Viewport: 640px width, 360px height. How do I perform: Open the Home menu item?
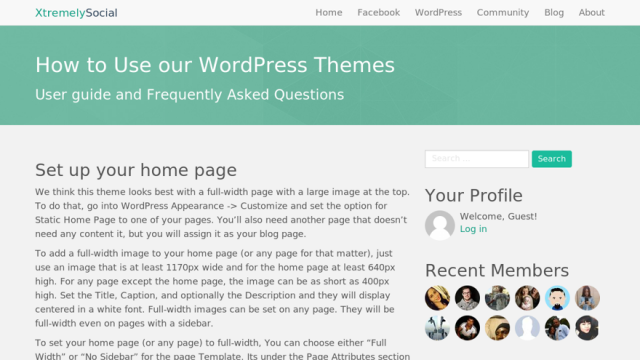point(329,13)
